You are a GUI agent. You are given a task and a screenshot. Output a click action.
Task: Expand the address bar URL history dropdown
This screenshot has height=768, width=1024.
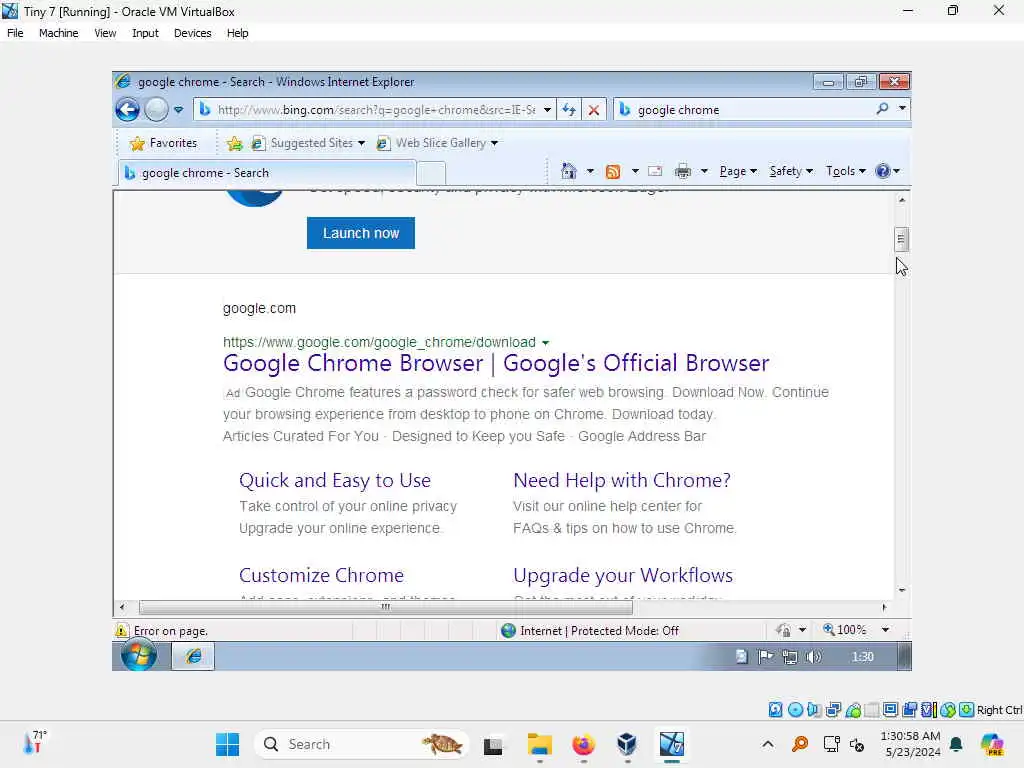click(x=547, y=110)
